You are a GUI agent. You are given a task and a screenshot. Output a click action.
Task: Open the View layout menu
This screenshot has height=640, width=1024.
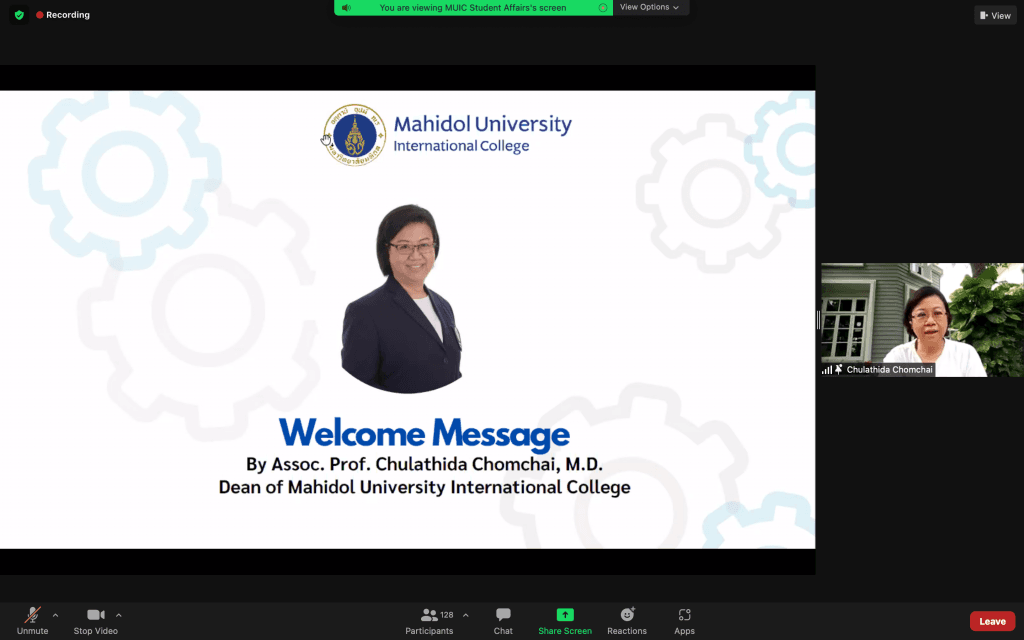pos(996,15)
